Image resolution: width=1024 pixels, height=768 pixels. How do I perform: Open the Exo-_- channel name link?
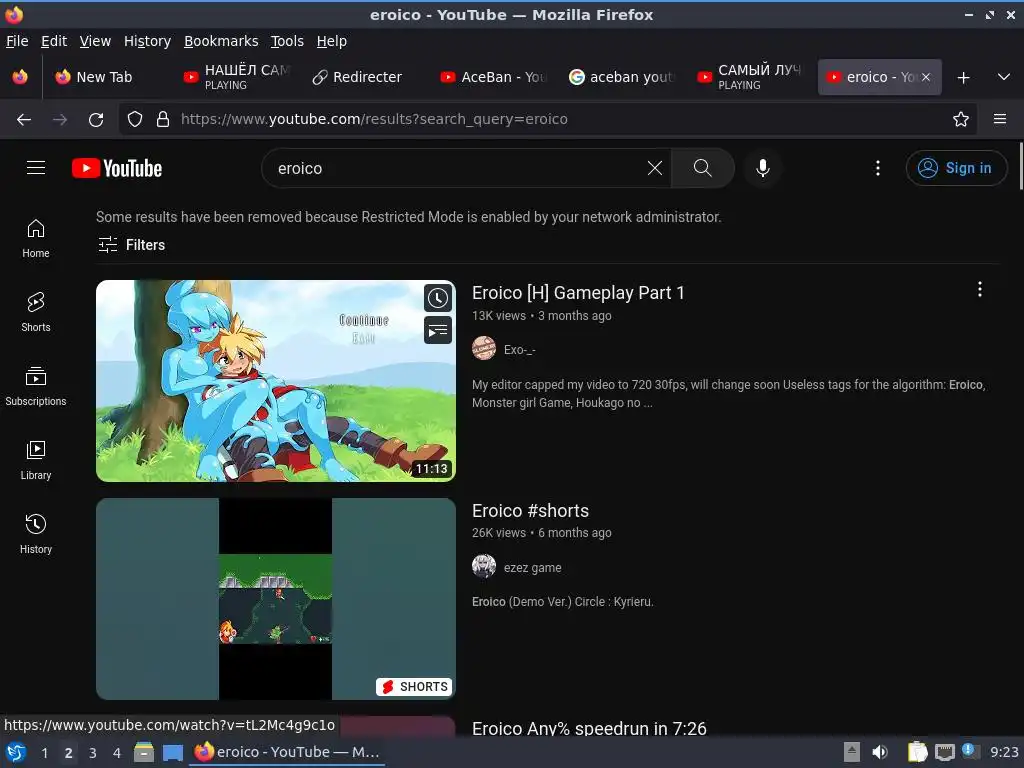519,349
